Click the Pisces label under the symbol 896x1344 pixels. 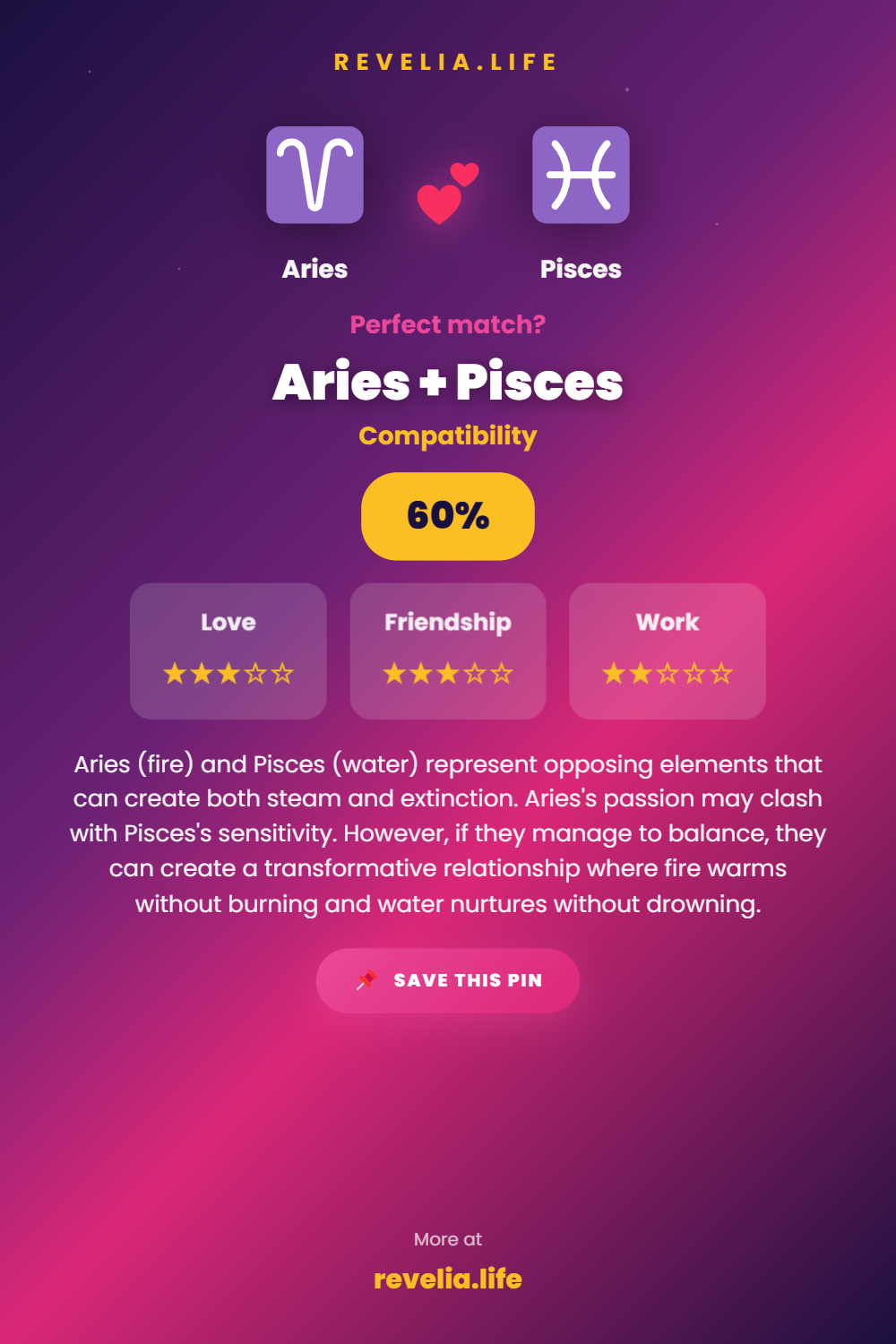click(x=581, y=269)
